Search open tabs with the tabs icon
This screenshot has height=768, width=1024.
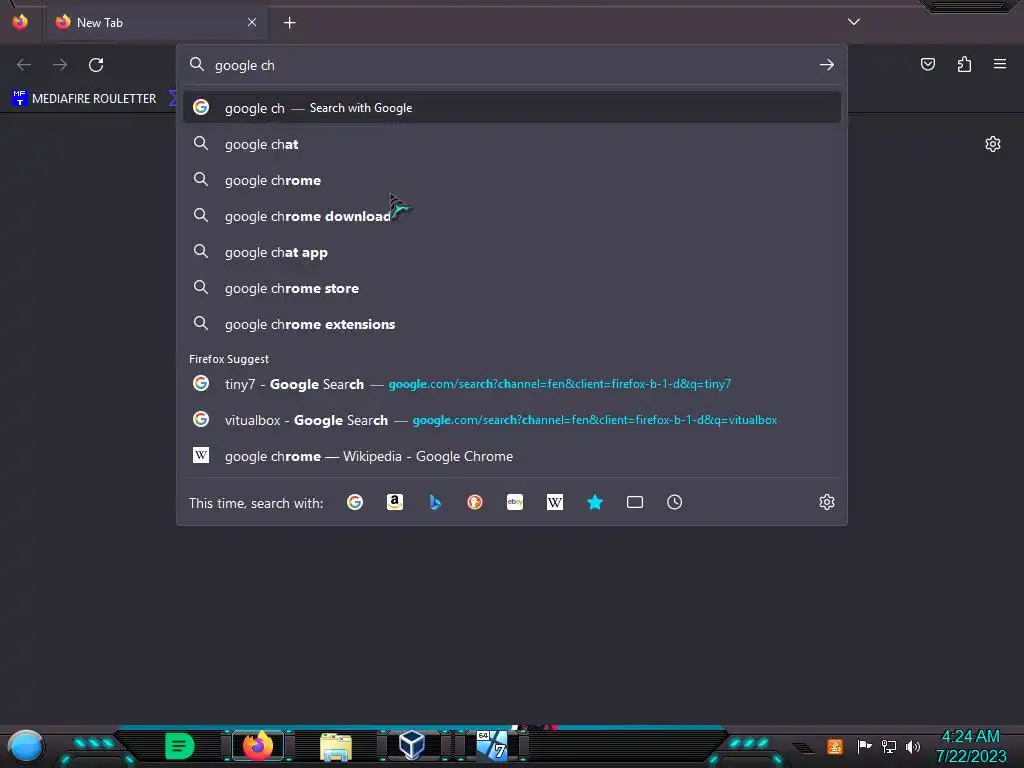635,502
